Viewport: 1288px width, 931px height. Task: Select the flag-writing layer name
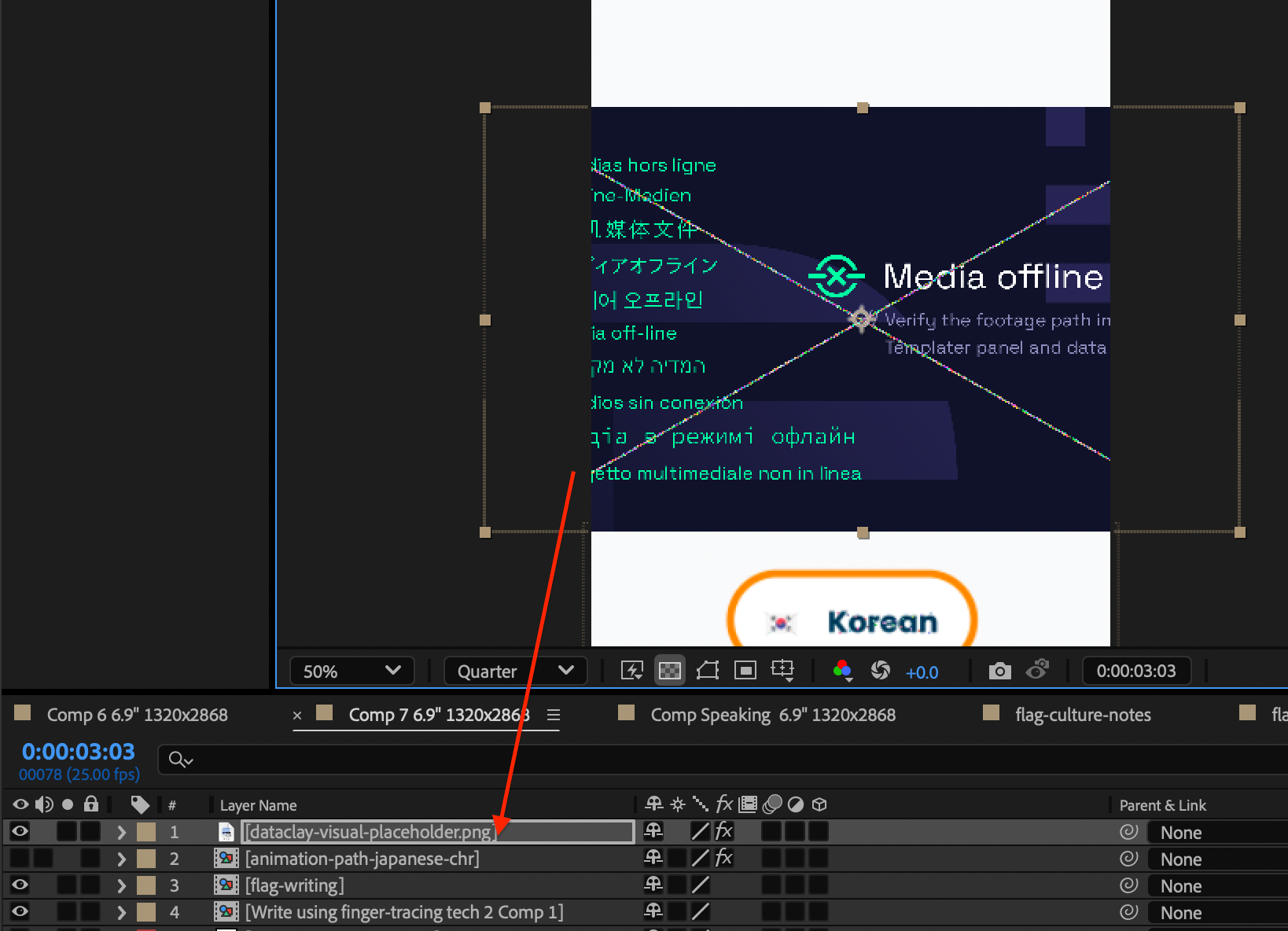[295, 885]
